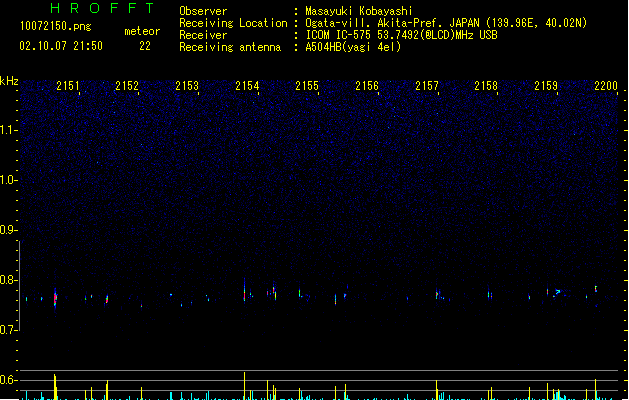Select observer name Masayuki Kobayashi
The width and height of the screenshot is (629, 400).
coord(359,11)
